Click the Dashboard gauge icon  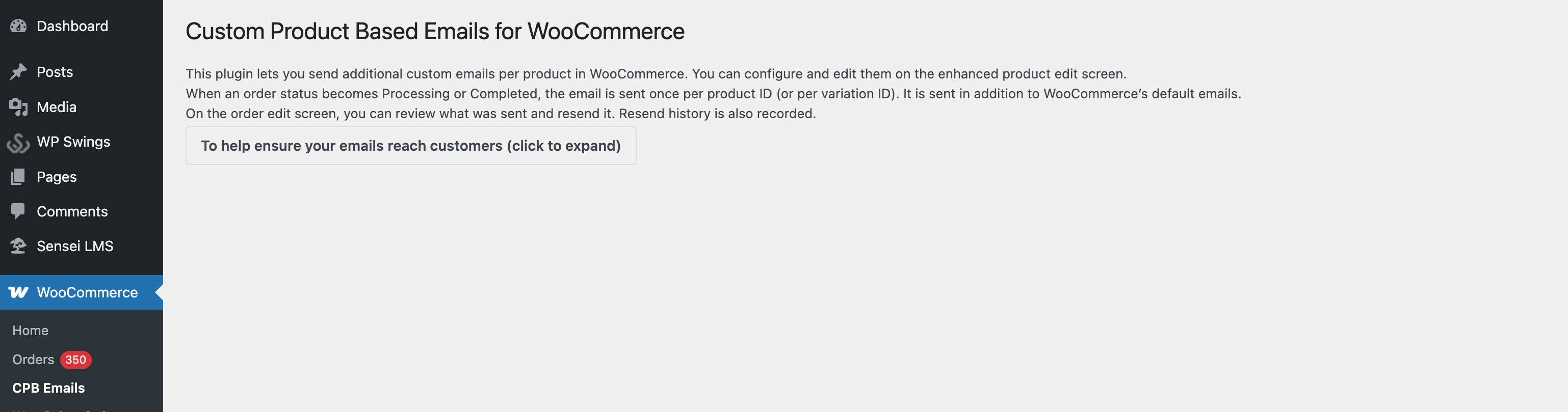click(18, 26)
